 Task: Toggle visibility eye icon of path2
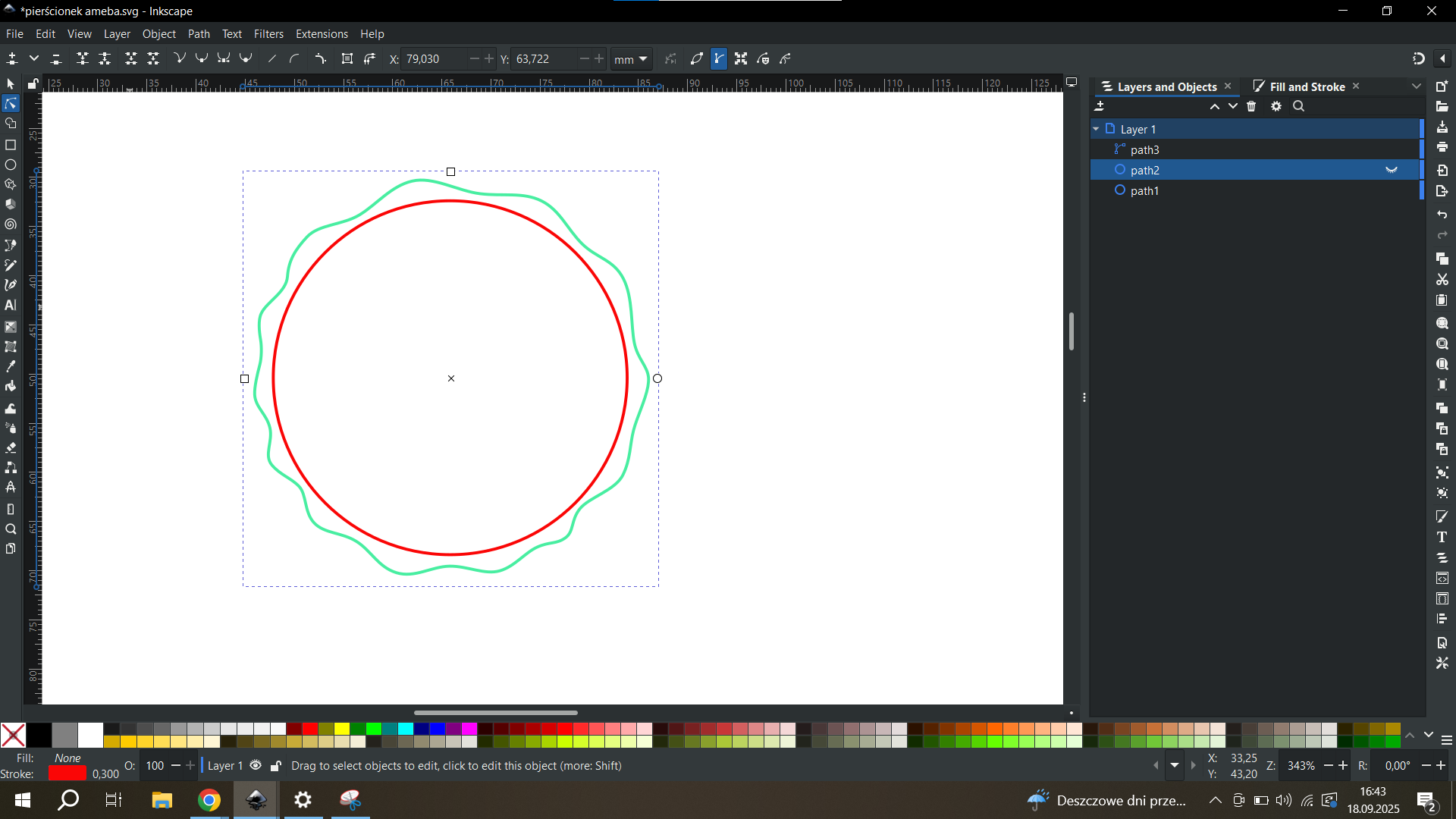1392,170
